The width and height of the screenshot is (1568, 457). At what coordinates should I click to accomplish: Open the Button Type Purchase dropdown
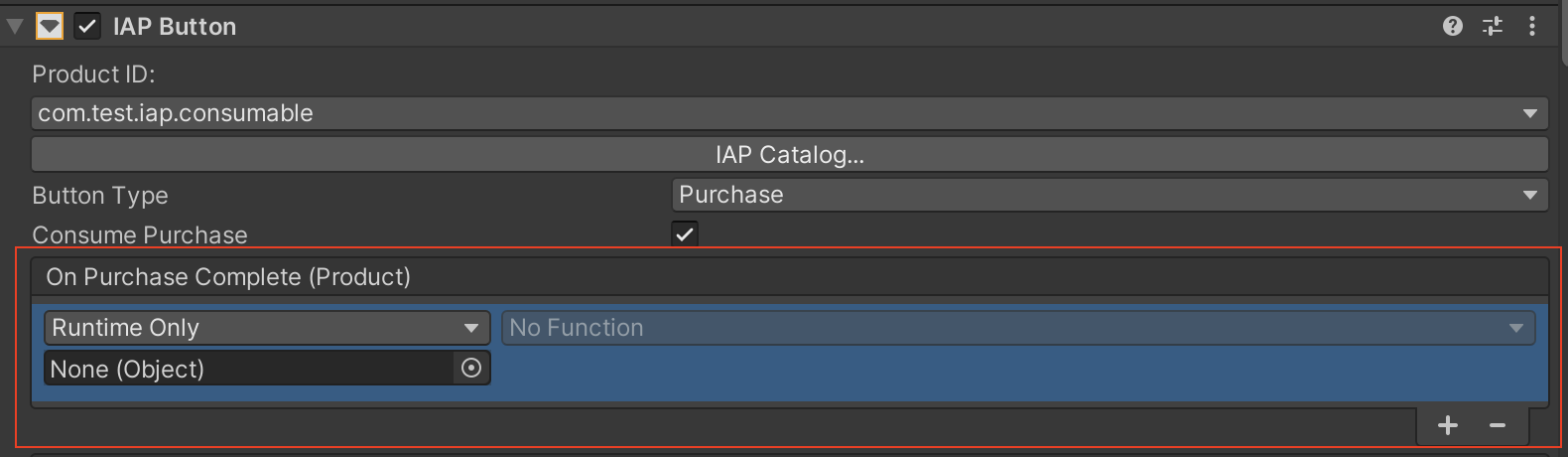(1110, 195)
